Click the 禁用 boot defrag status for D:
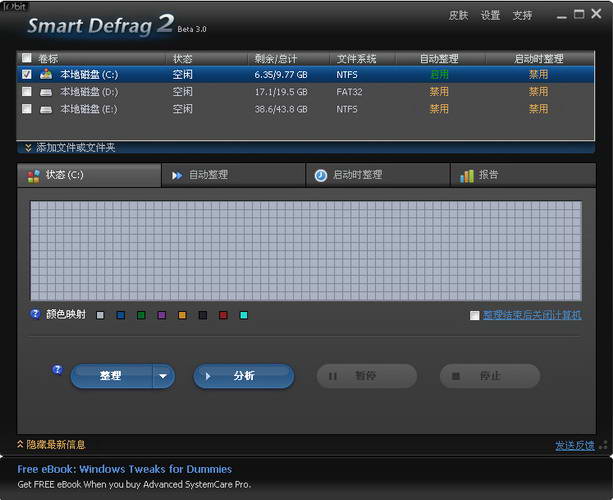 coord(538,92)
